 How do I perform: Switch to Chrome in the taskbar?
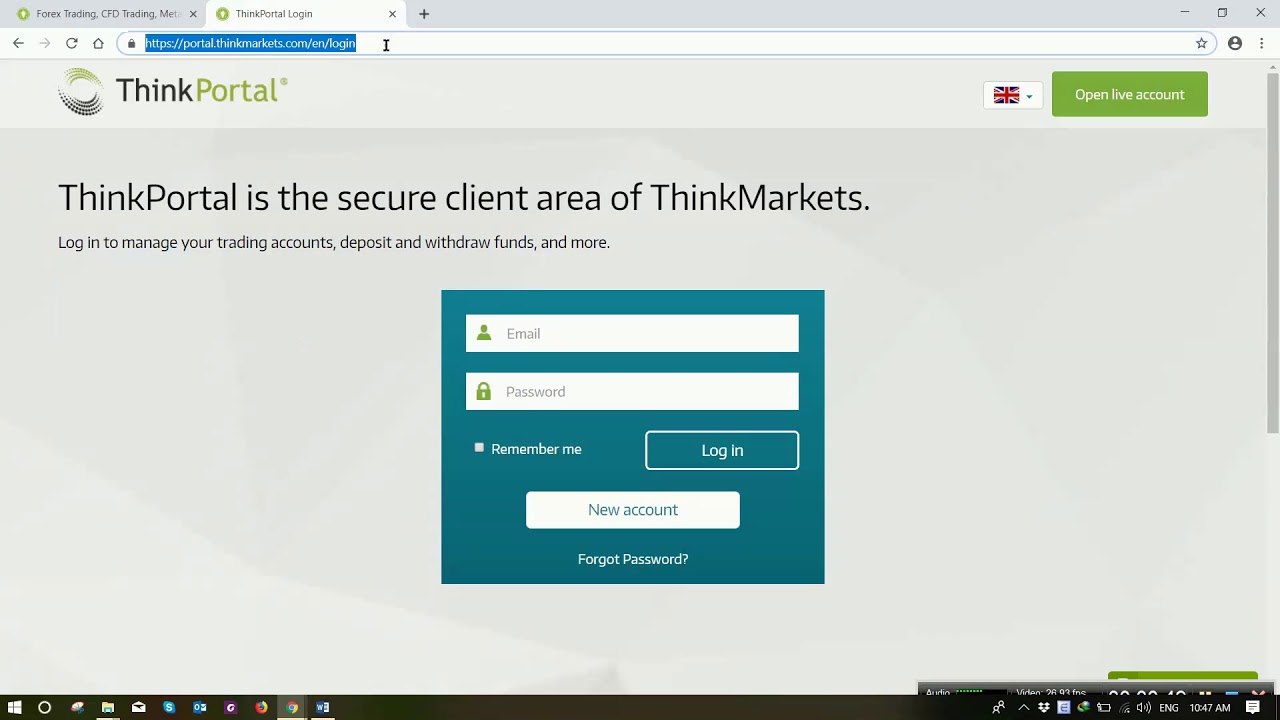(x=292, y=707)
